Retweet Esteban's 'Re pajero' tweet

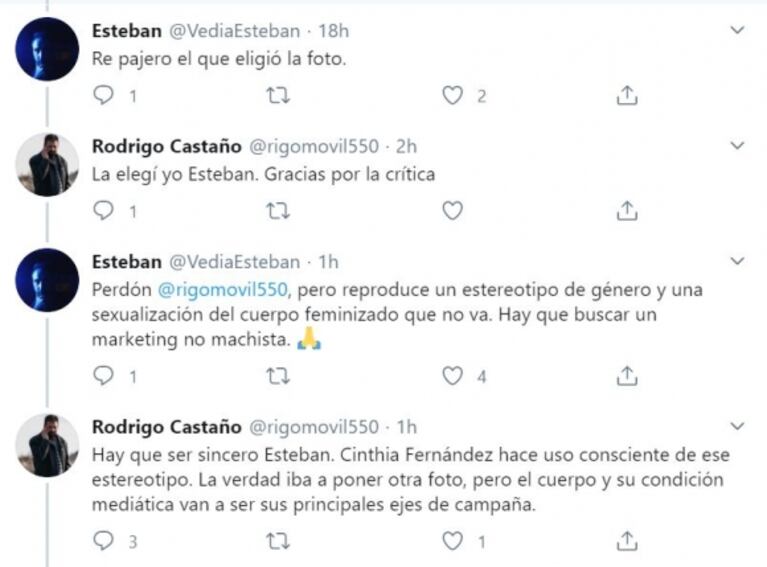[x=281, y=96]
